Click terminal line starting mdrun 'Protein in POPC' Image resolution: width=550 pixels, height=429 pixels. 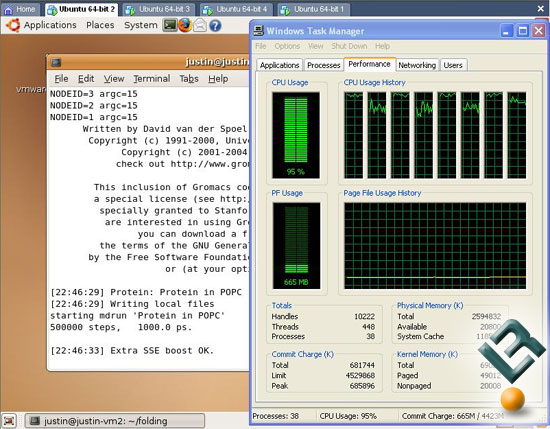click(137, 316)
